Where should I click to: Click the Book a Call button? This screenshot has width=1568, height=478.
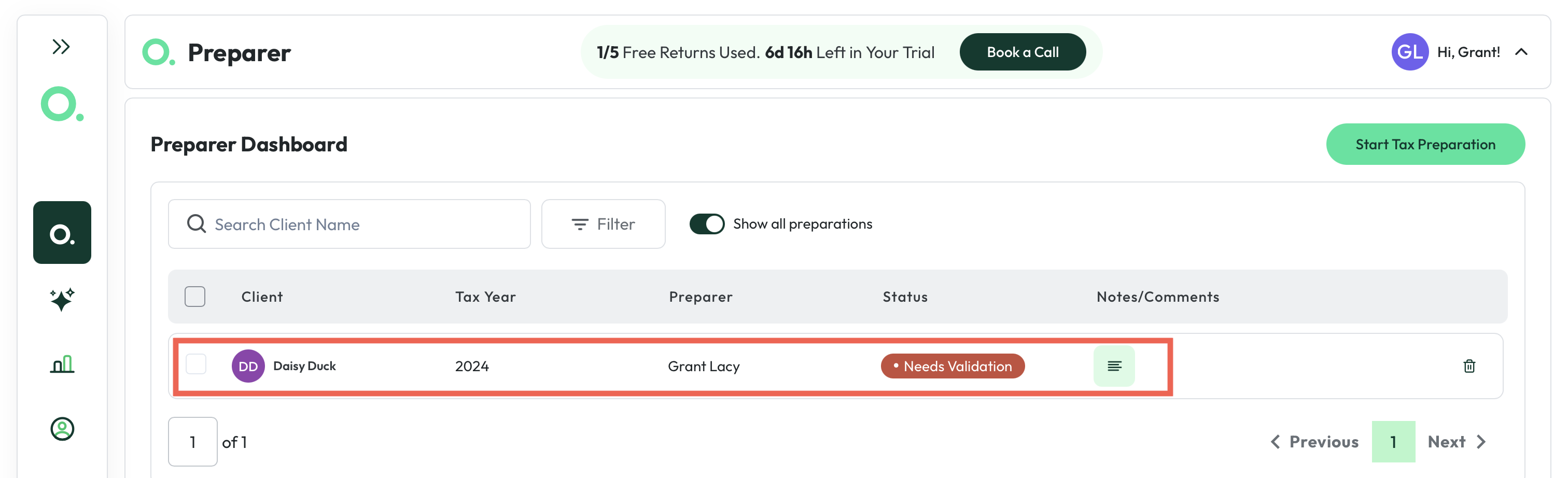(1023, 52)
